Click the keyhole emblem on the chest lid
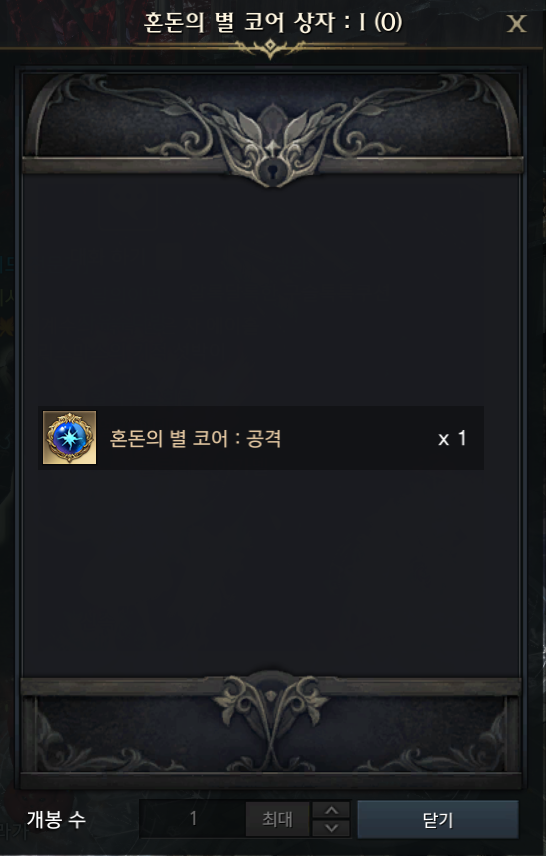Viewport: 546px width, 856px height. click(271, 171)
